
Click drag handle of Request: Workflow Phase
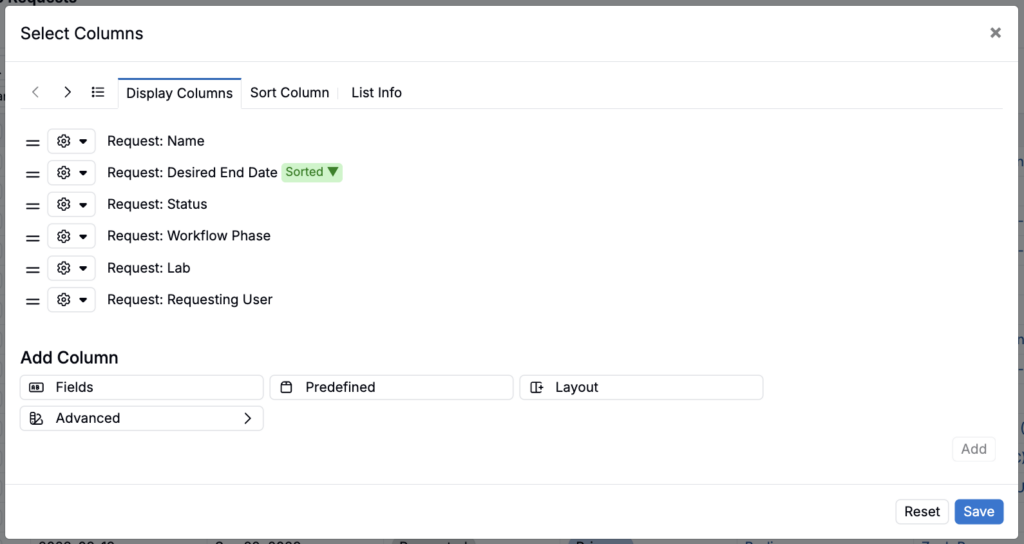(33, 238)
